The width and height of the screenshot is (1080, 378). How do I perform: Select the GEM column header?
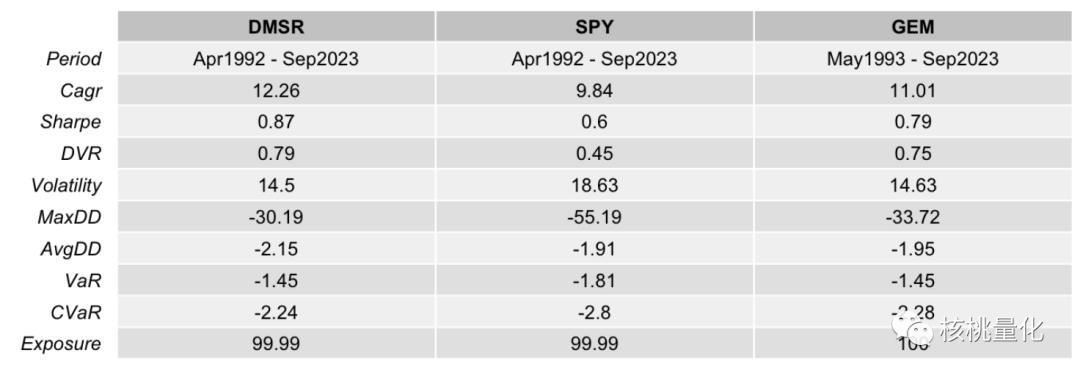click(912, 28)
